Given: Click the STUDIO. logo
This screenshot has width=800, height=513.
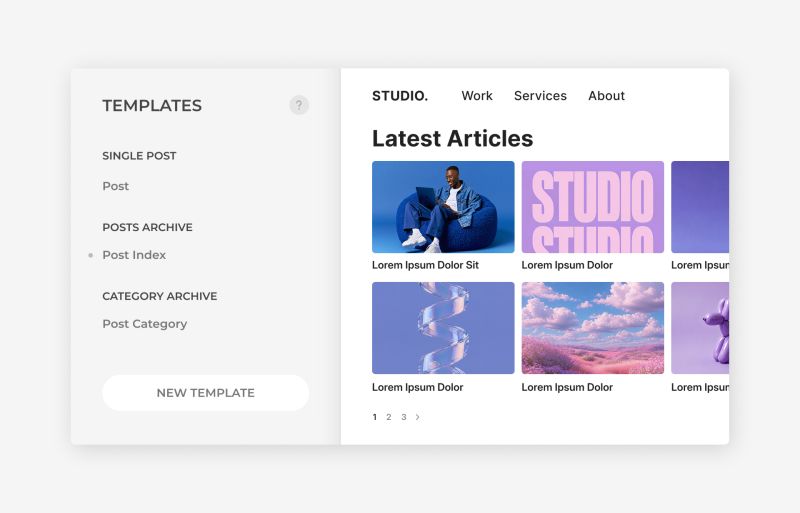Looking at the screenshot, I should (400, 96).
